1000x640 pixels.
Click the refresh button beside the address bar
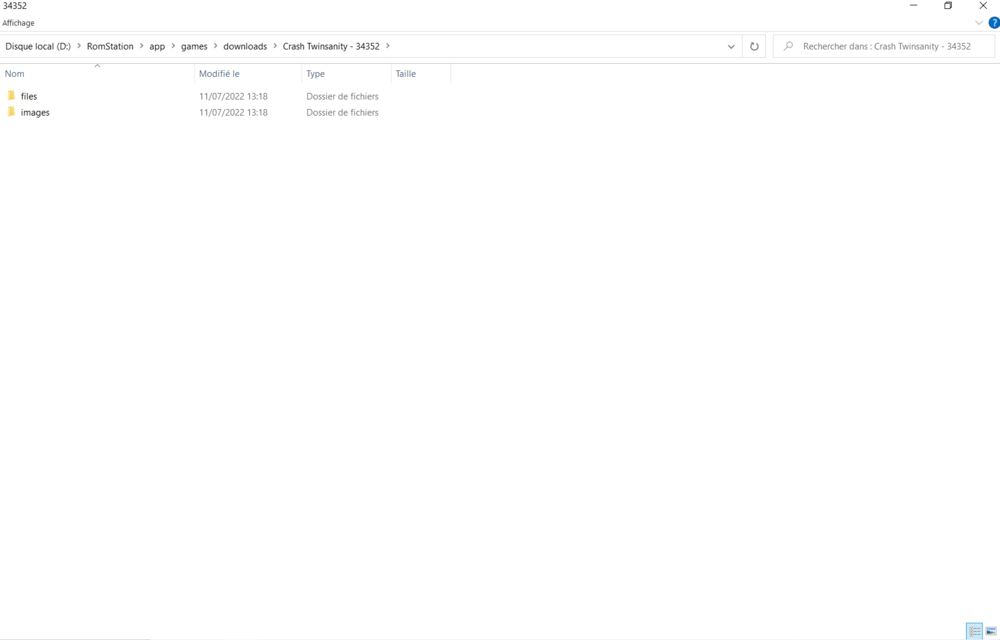(754, 46)
